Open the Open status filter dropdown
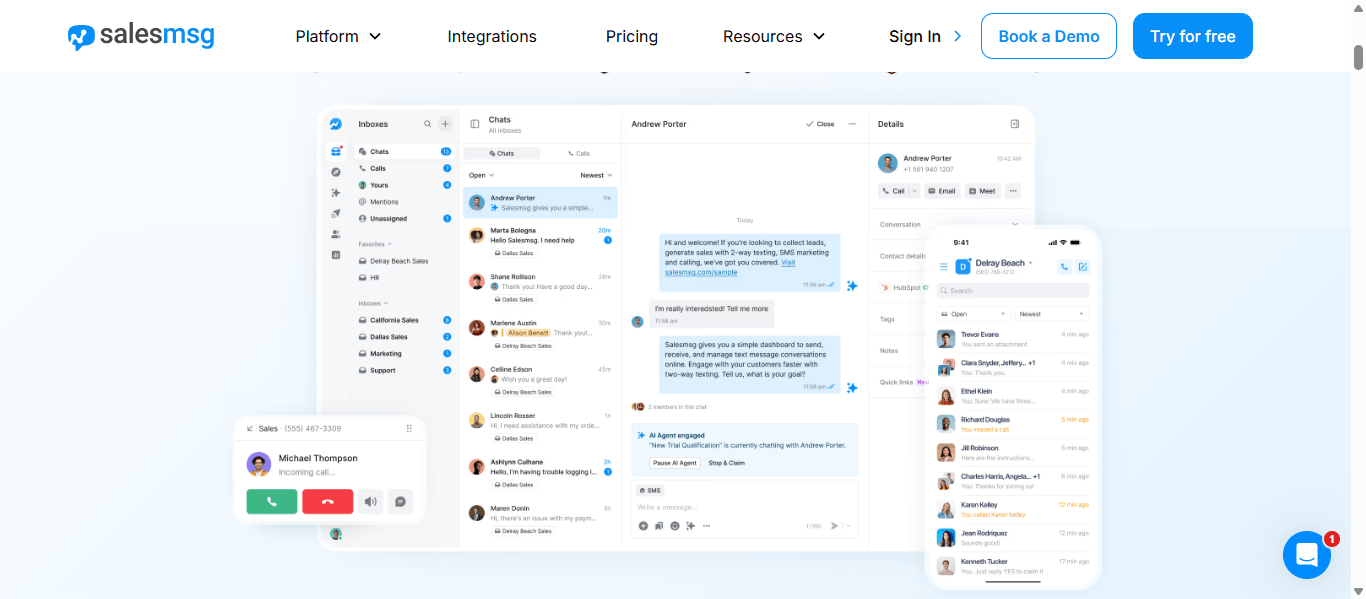Screen dimensions: 1366x599 tap(481, 175)
